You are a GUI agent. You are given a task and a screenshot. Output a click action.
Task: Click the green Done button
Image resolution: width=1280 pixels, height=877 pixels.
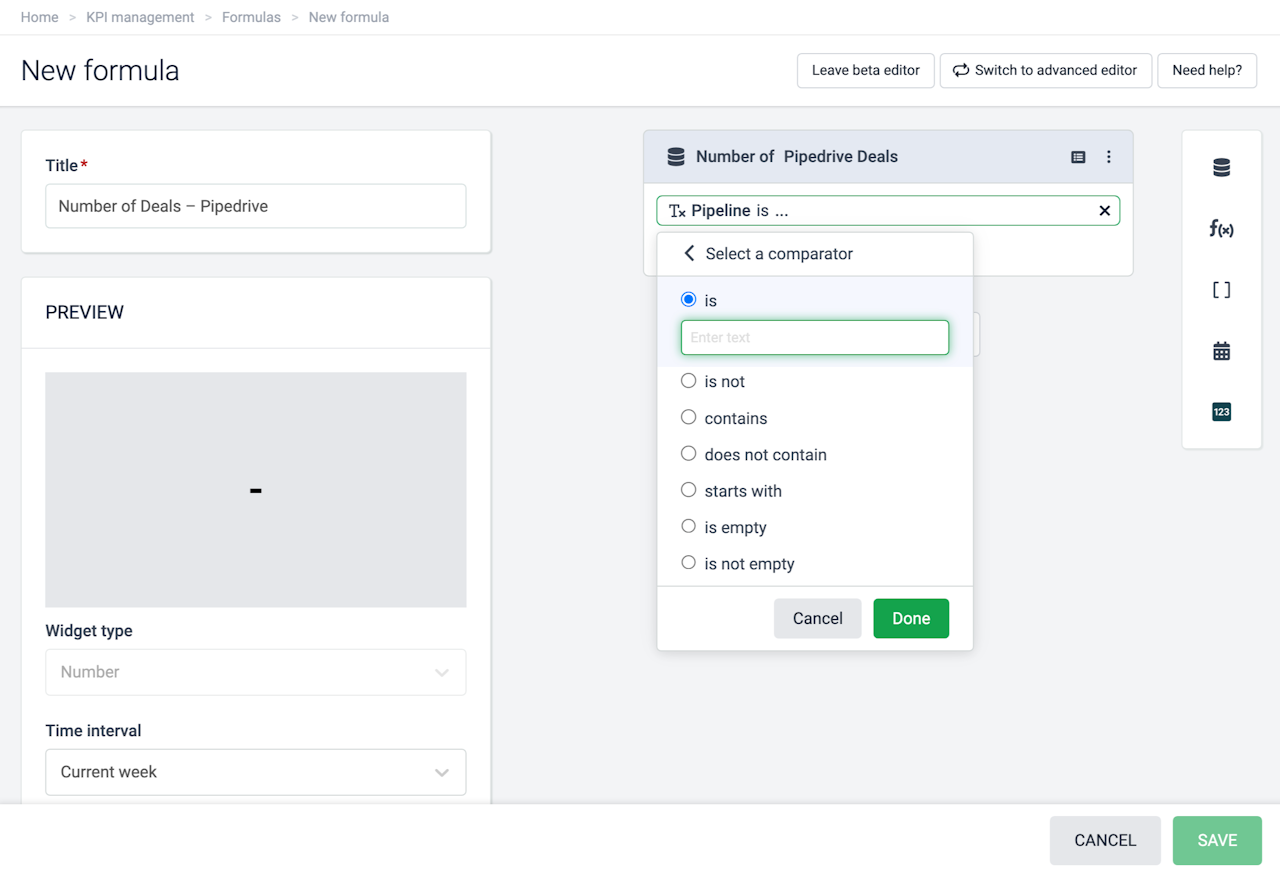pos(910,618)
